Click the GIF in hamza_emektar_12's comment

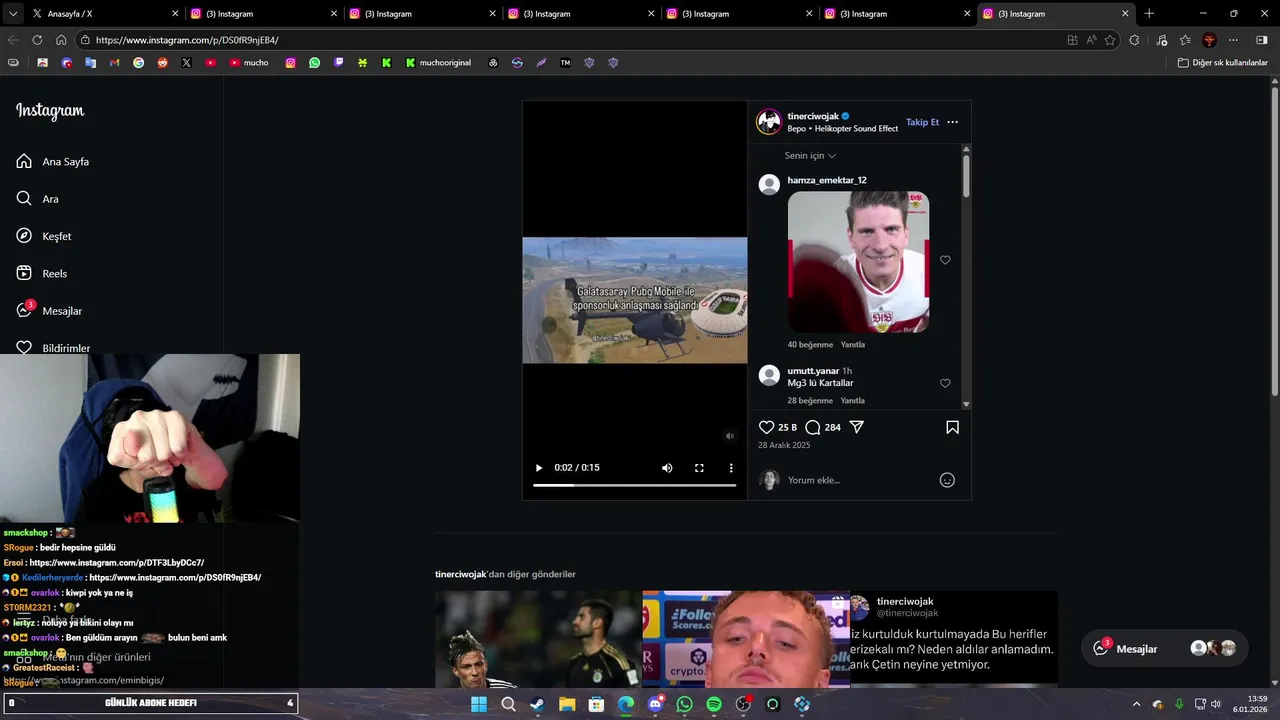(858, 262)
